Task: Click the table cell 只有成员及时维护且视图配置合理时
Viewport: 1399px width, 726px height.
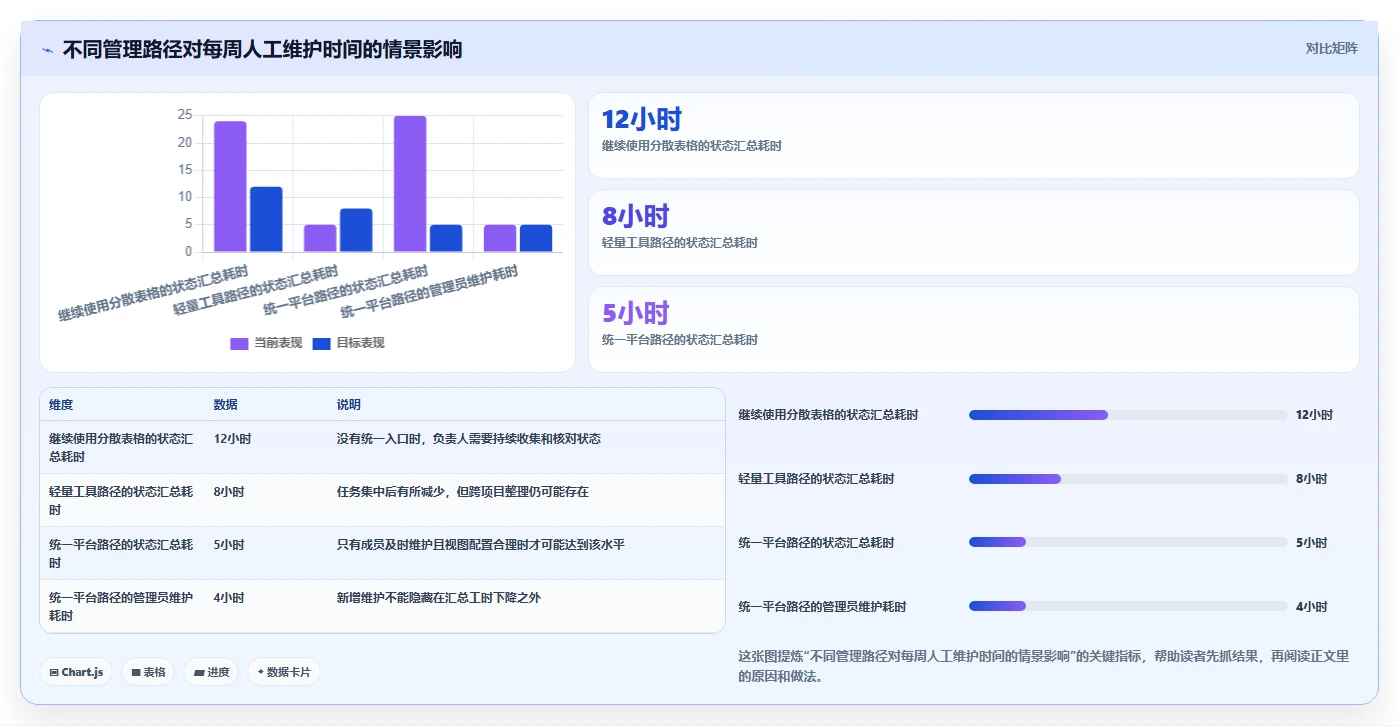Action: point(481,545)
